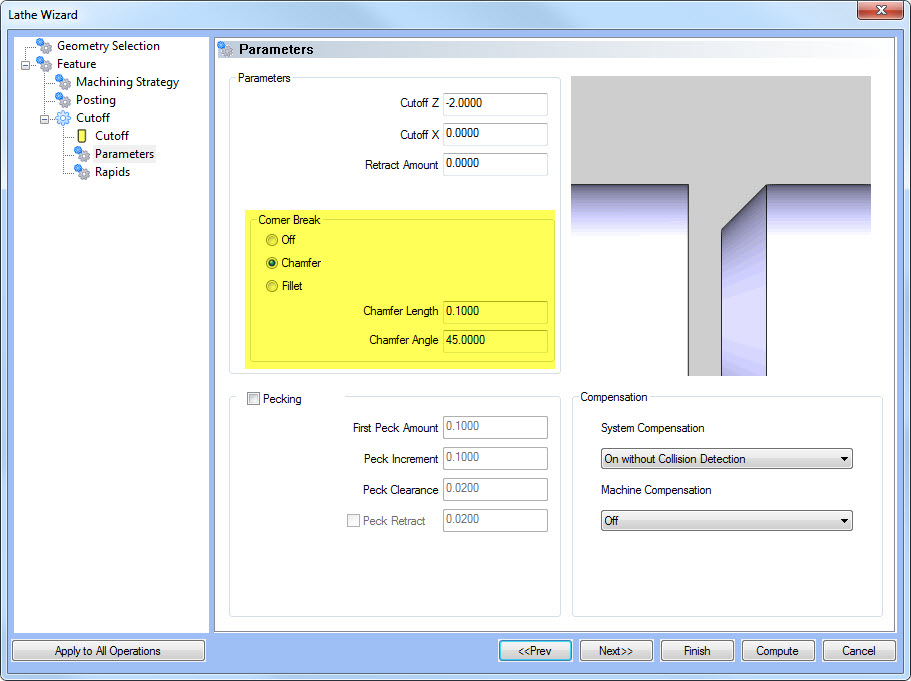Click the blue Cutoff operation gear icon

(x=63, y=118)
